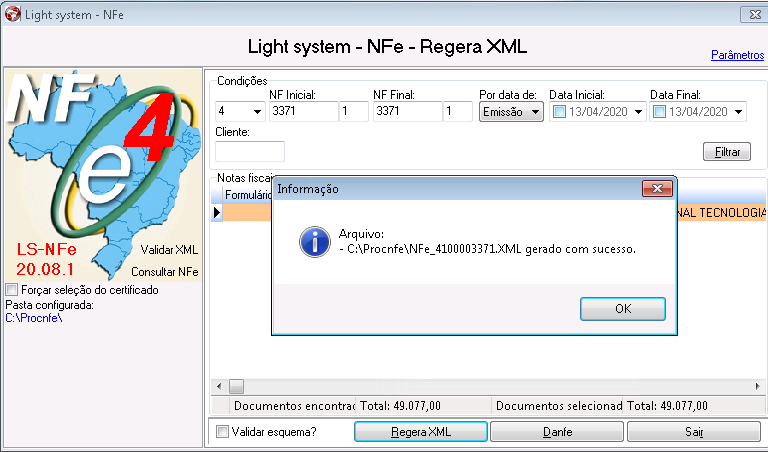Screen dimensions: 768x452
Task: Toggle the Data Final checkbox
Action: click(x=659, y=112)
